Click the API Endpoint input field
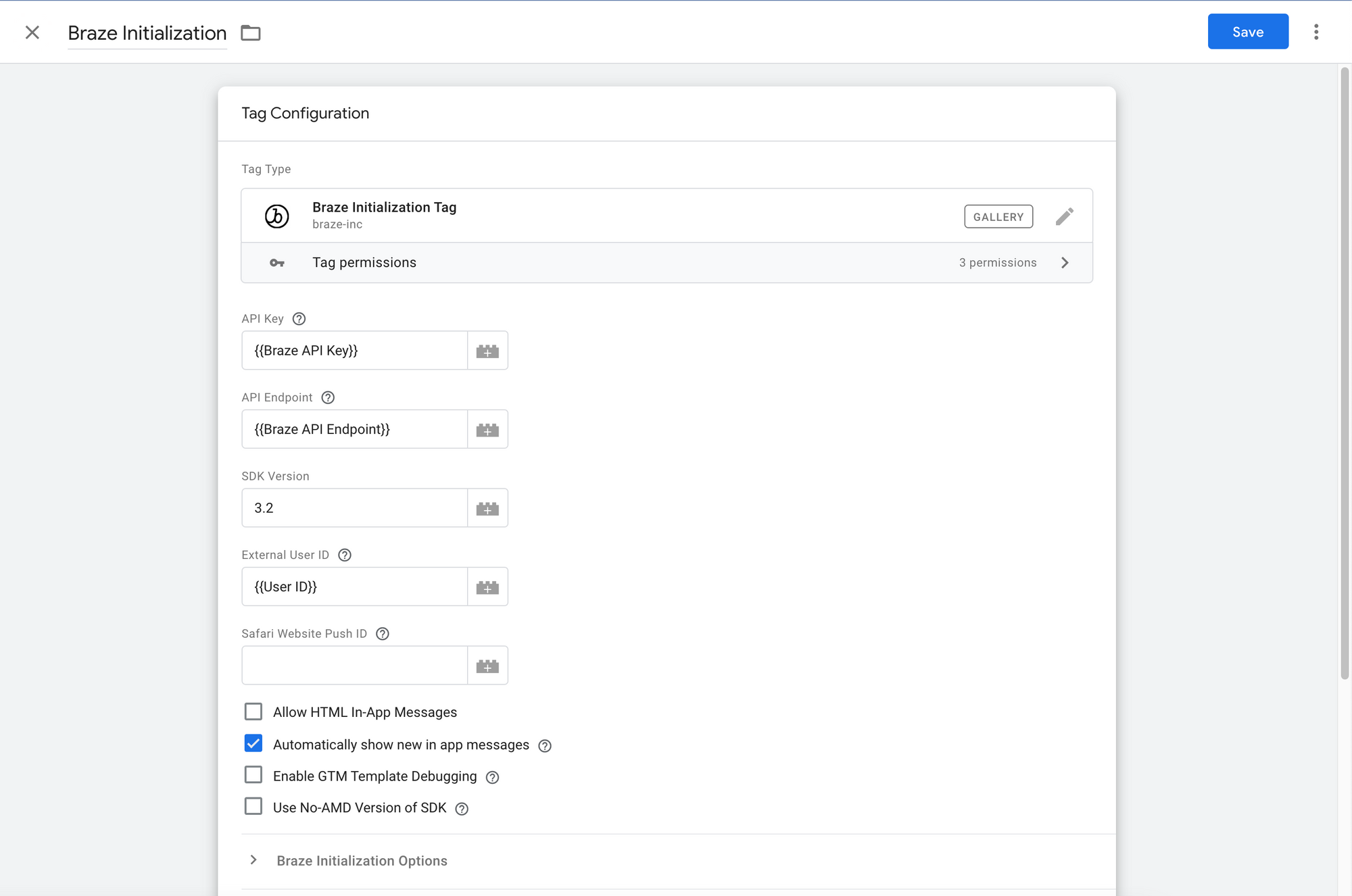The height and width of the screenshot is (896, 1352). coord(355,429)
